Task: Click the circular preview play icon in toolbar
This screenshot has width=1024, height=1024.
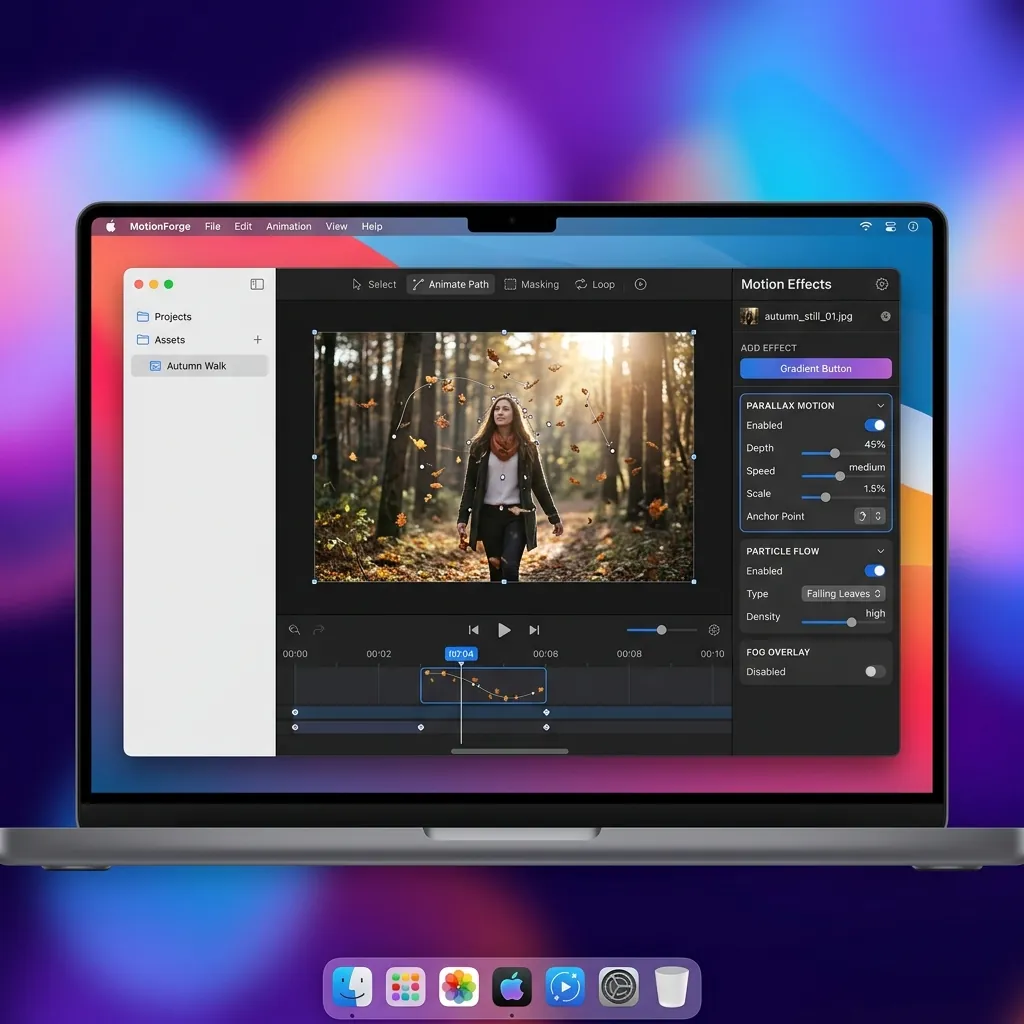Action: (641, 284)
